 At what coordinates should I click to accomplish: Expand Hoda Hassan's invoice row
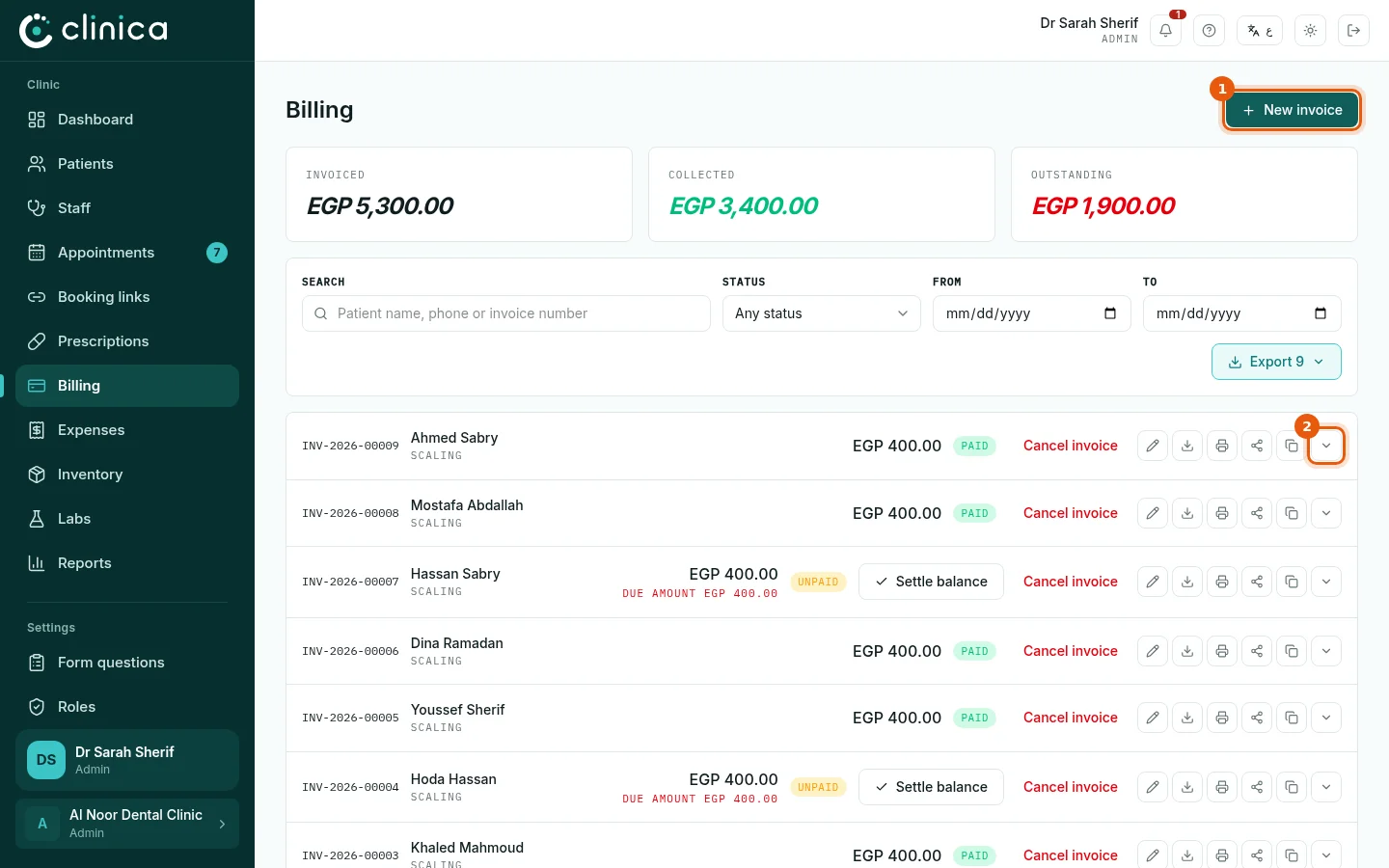point(1326,787)
